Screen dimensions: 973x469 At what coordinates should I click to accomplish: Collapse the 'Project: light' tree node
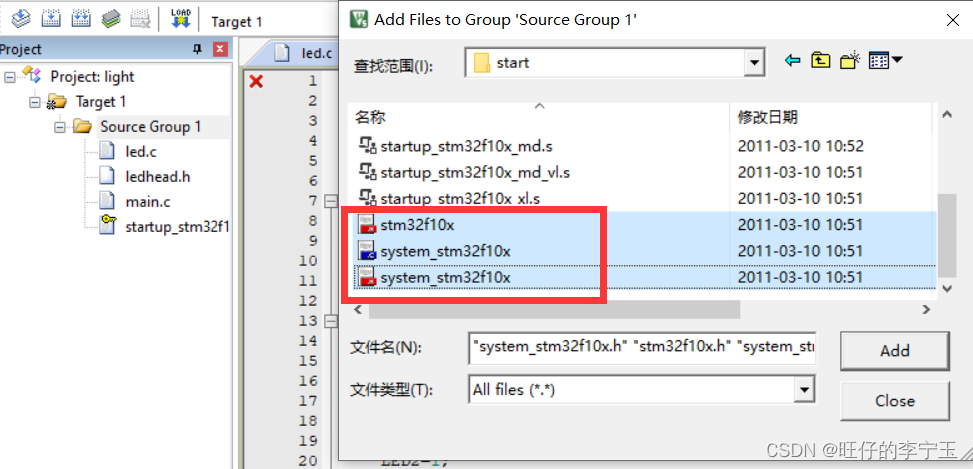(x=9, y=78)
